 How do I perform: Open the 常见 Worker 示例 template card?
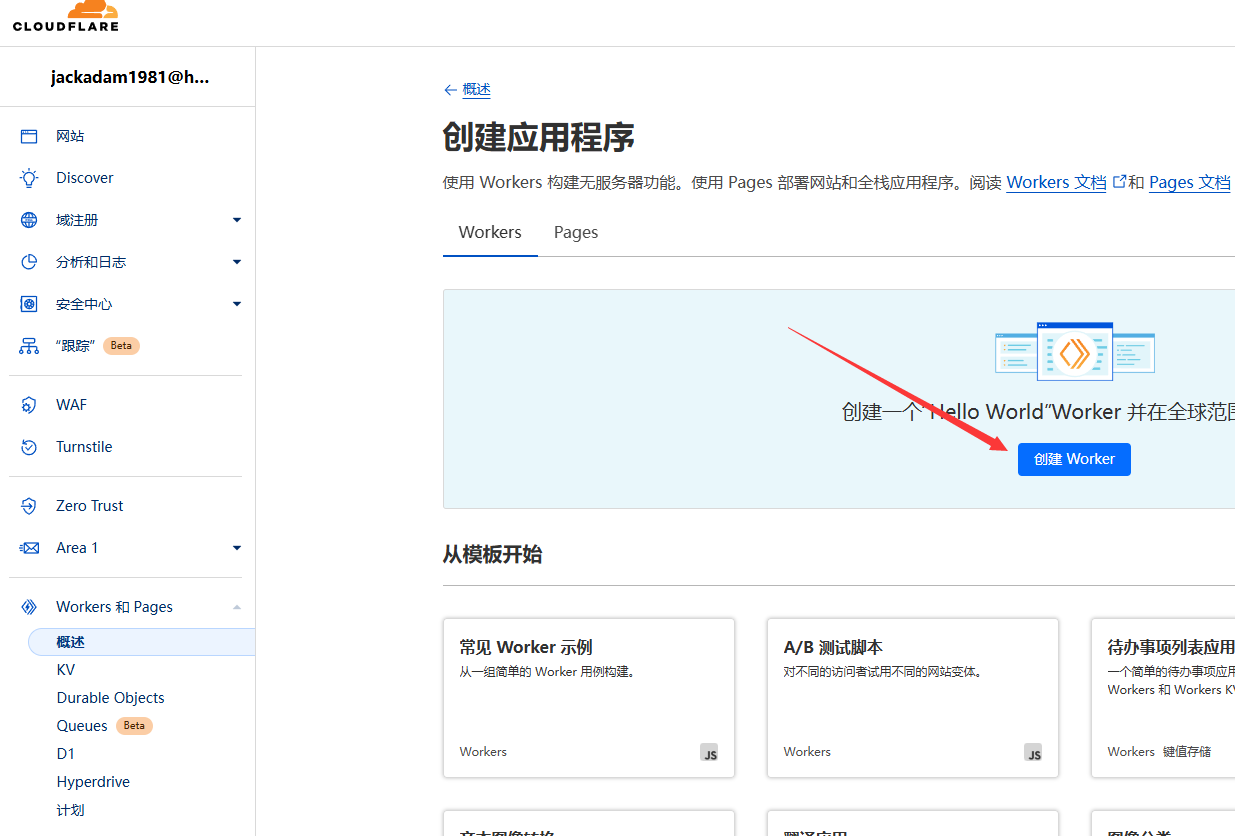[x=588, y=697]
